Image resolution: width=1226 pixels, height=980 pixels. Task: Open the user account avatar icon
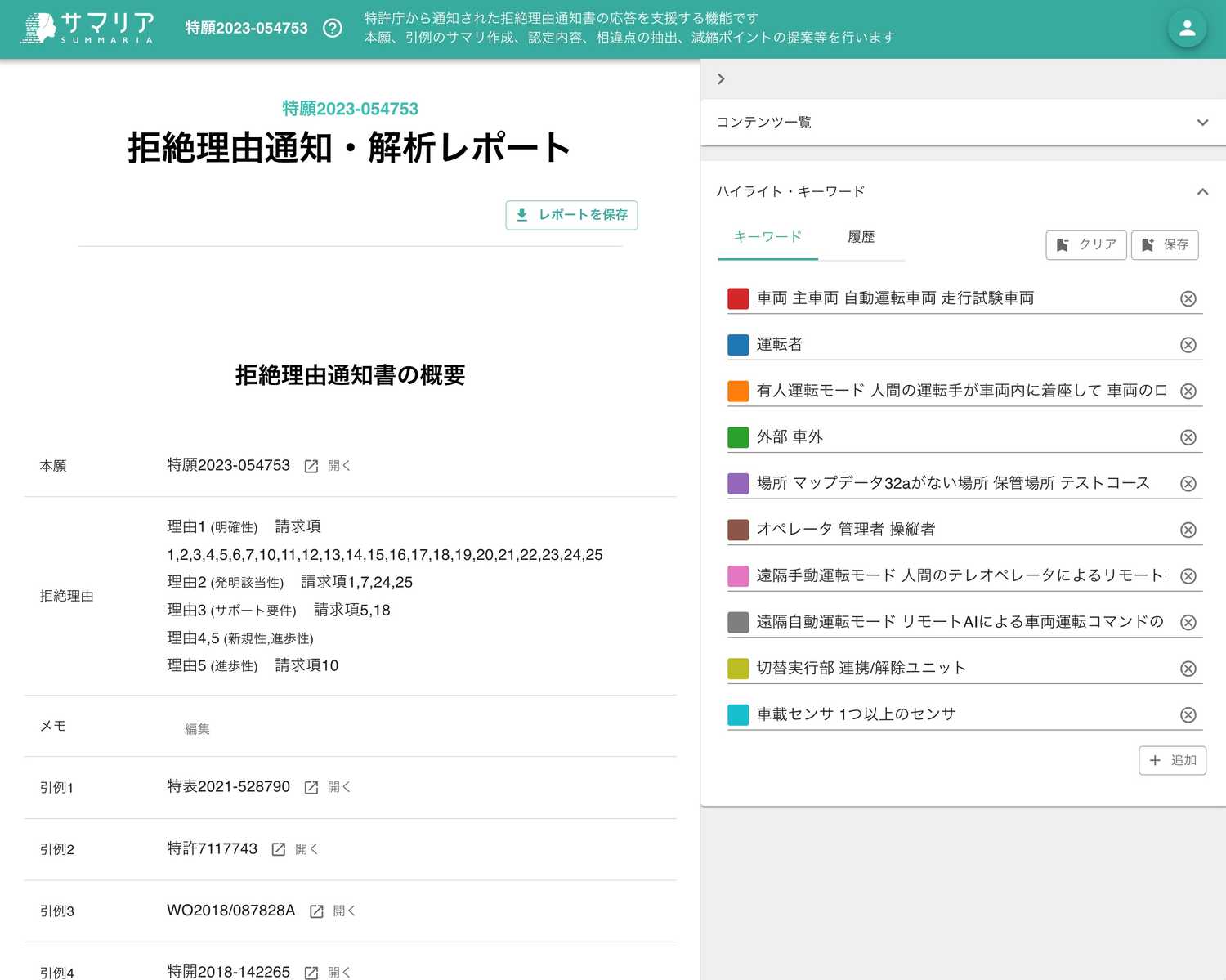click(1186, 29)
